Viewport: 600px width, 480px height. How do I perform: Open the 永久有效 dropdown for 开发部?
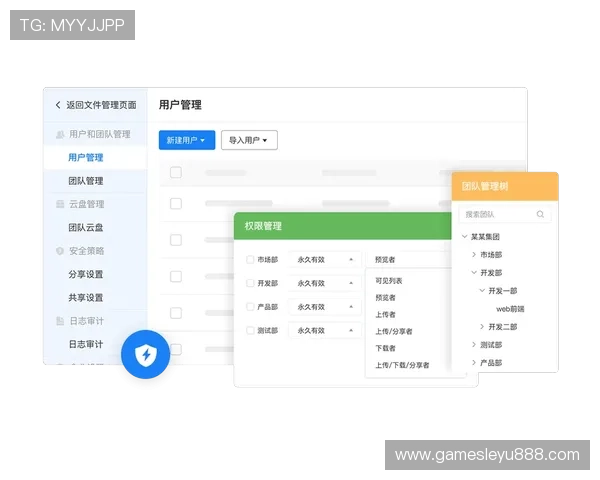tap(325, 283)
